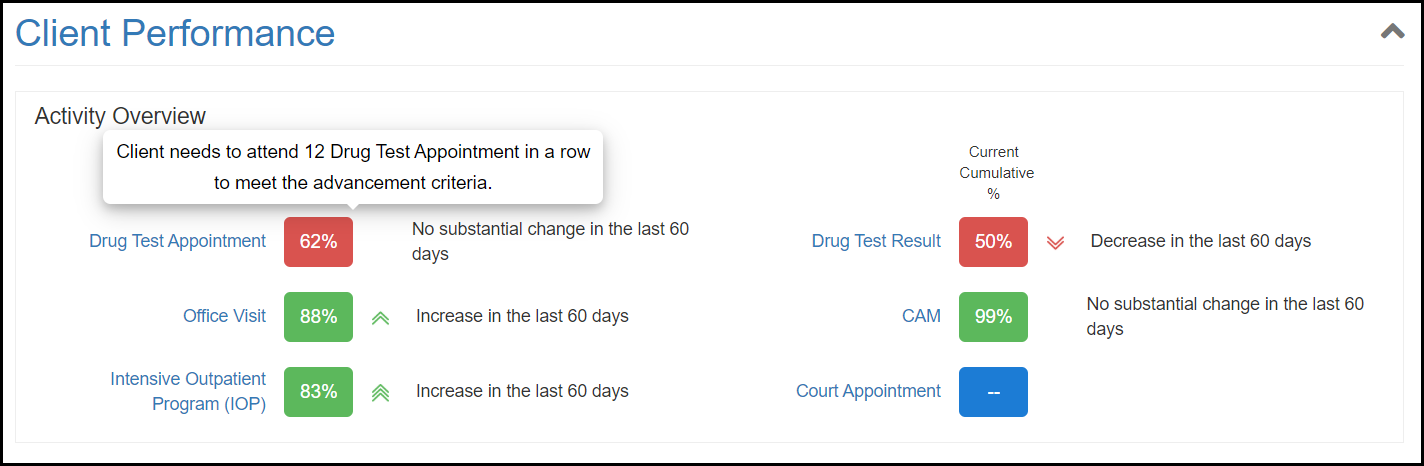Open the Court Appointment link

click(868, 391)
